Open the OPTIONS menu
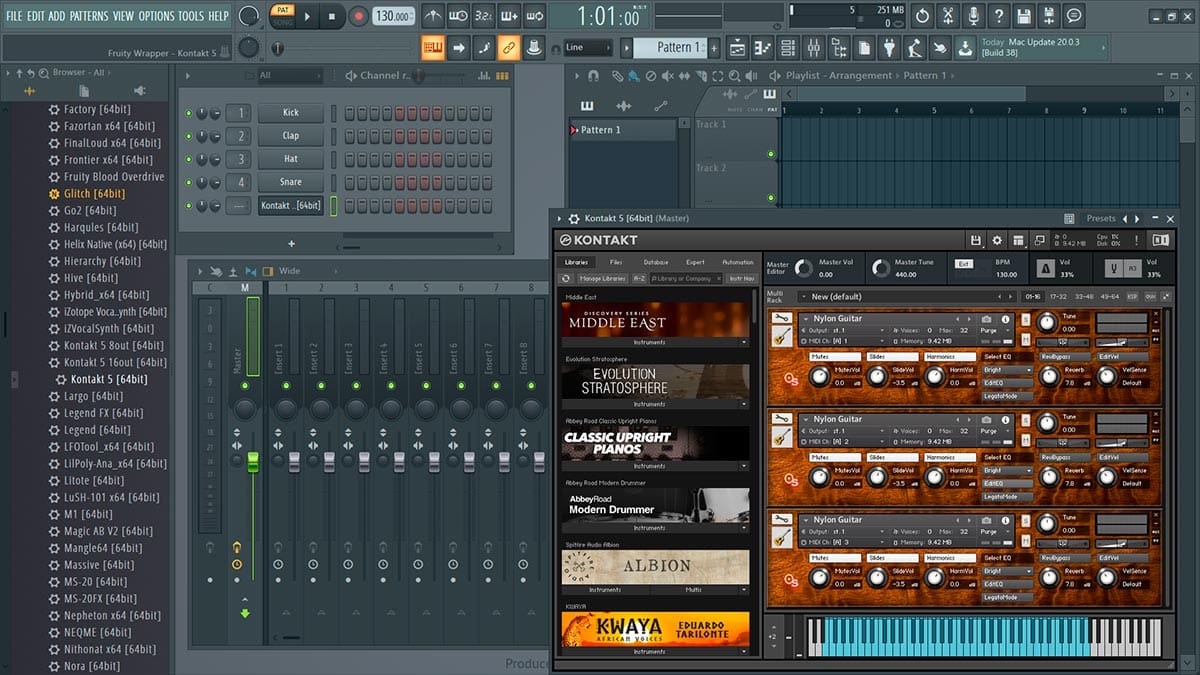1200x675 pixels. (156, 16)
